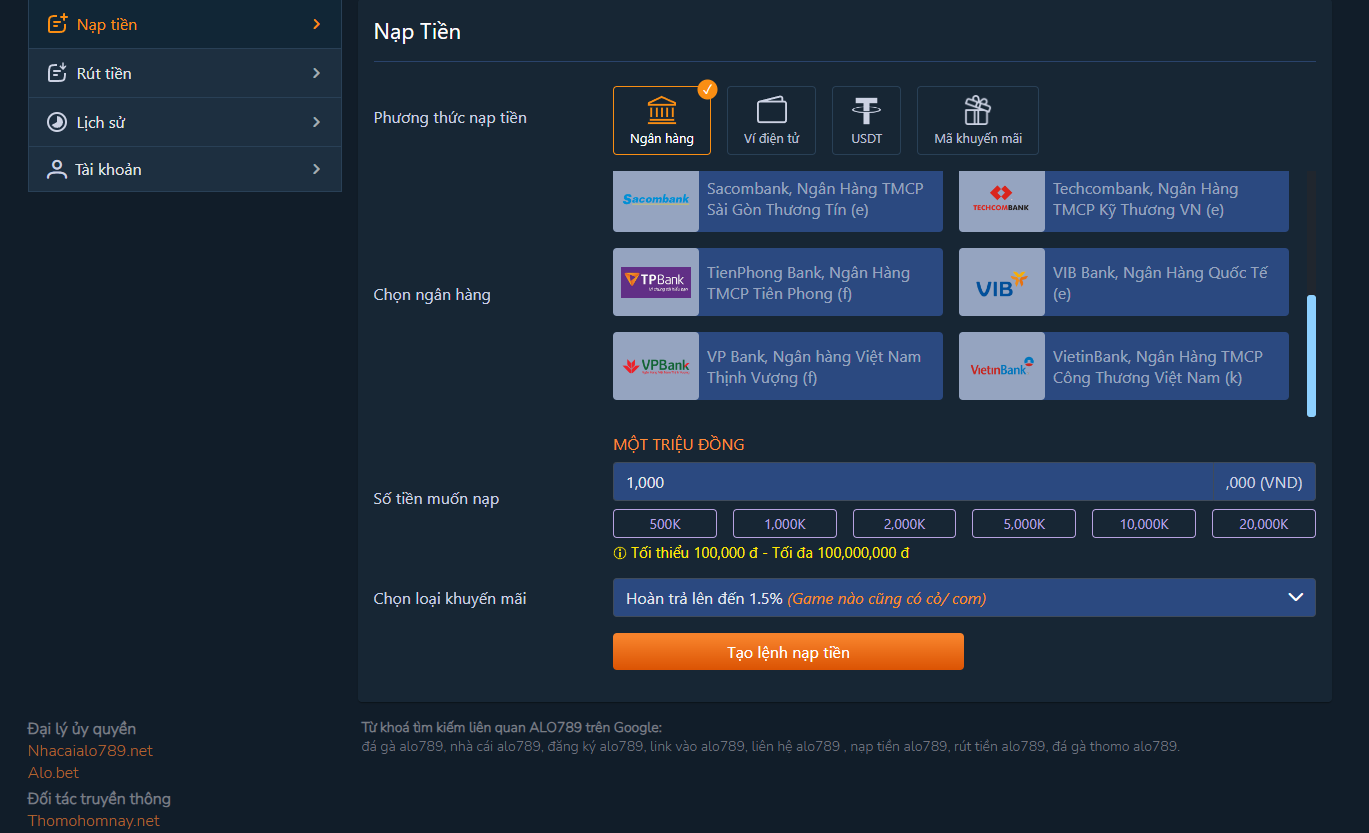Click the bank building icon
This screenshot has height=833, width=1369.
click(x=662, y=110)
